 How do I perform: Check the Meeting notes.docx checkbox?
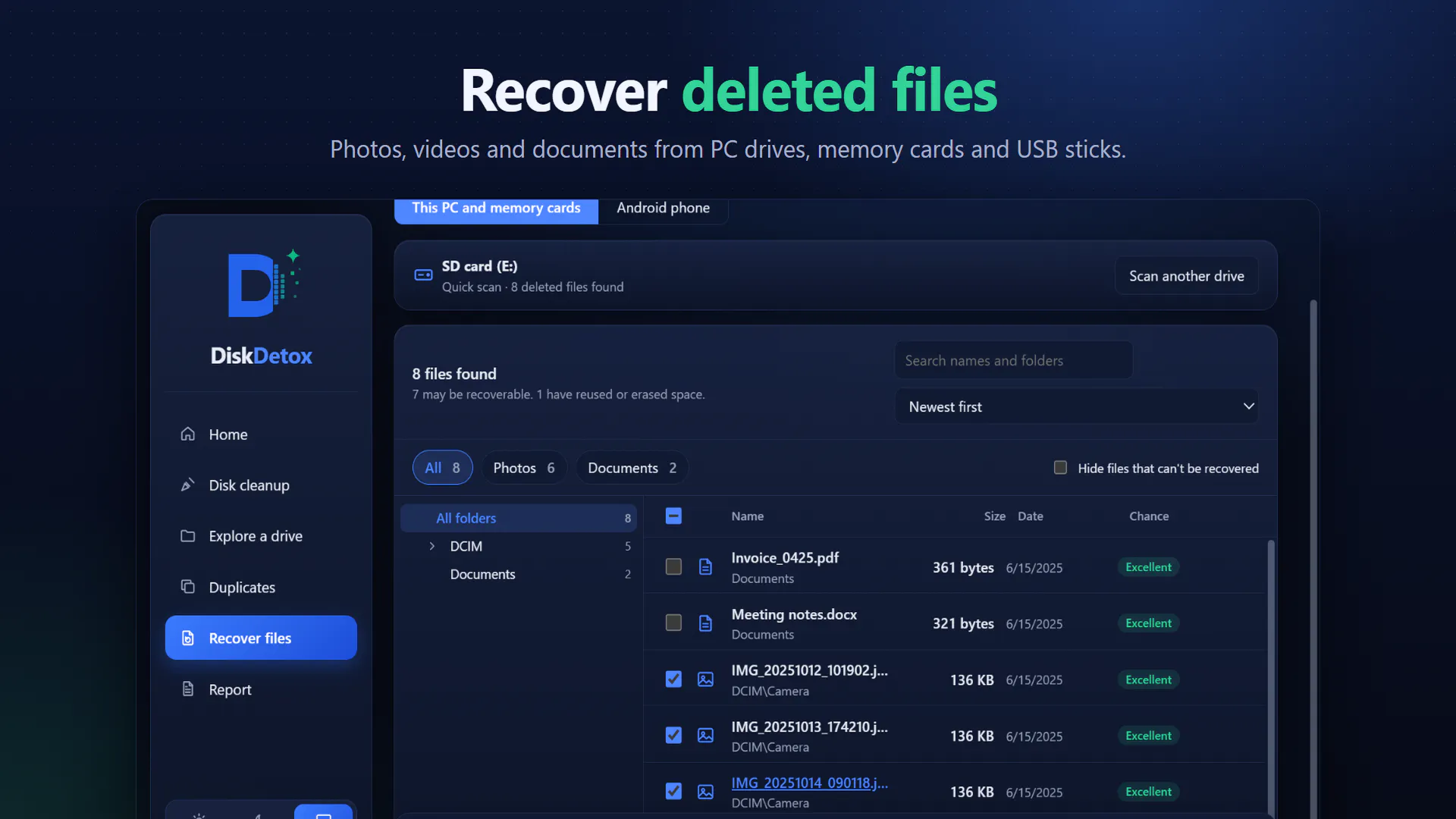click(673, 623)
